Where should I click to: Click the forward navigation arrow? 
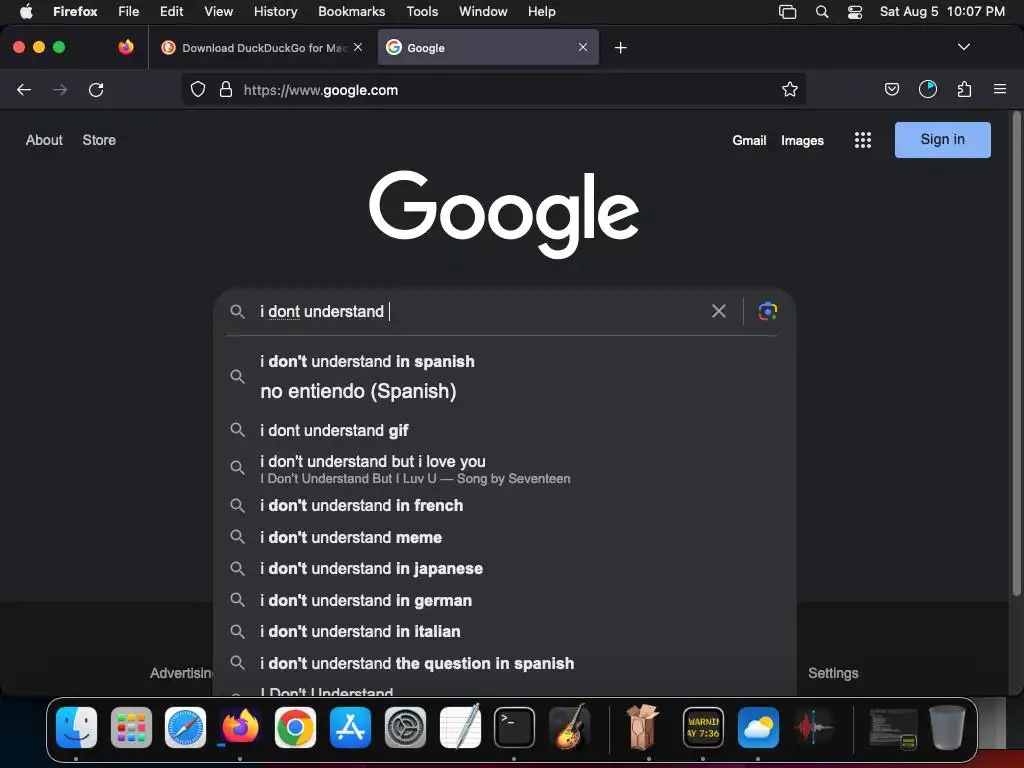(60, 89)
